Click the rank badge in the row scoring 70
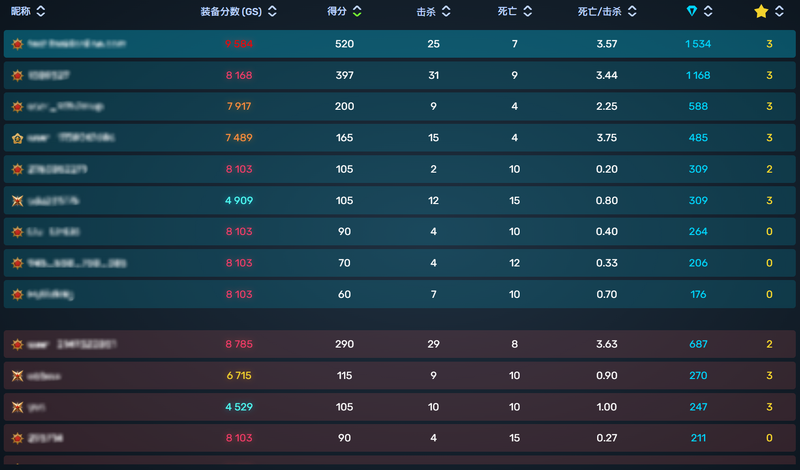 (x=17, y=263)
